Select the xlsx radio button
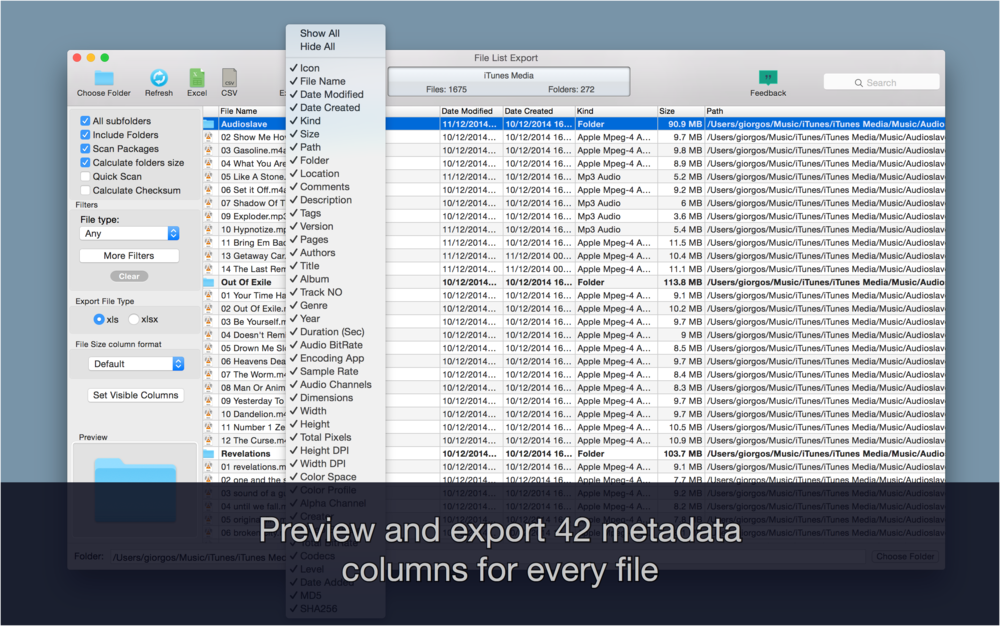1000x626 pixels. [x=132, y=320]
